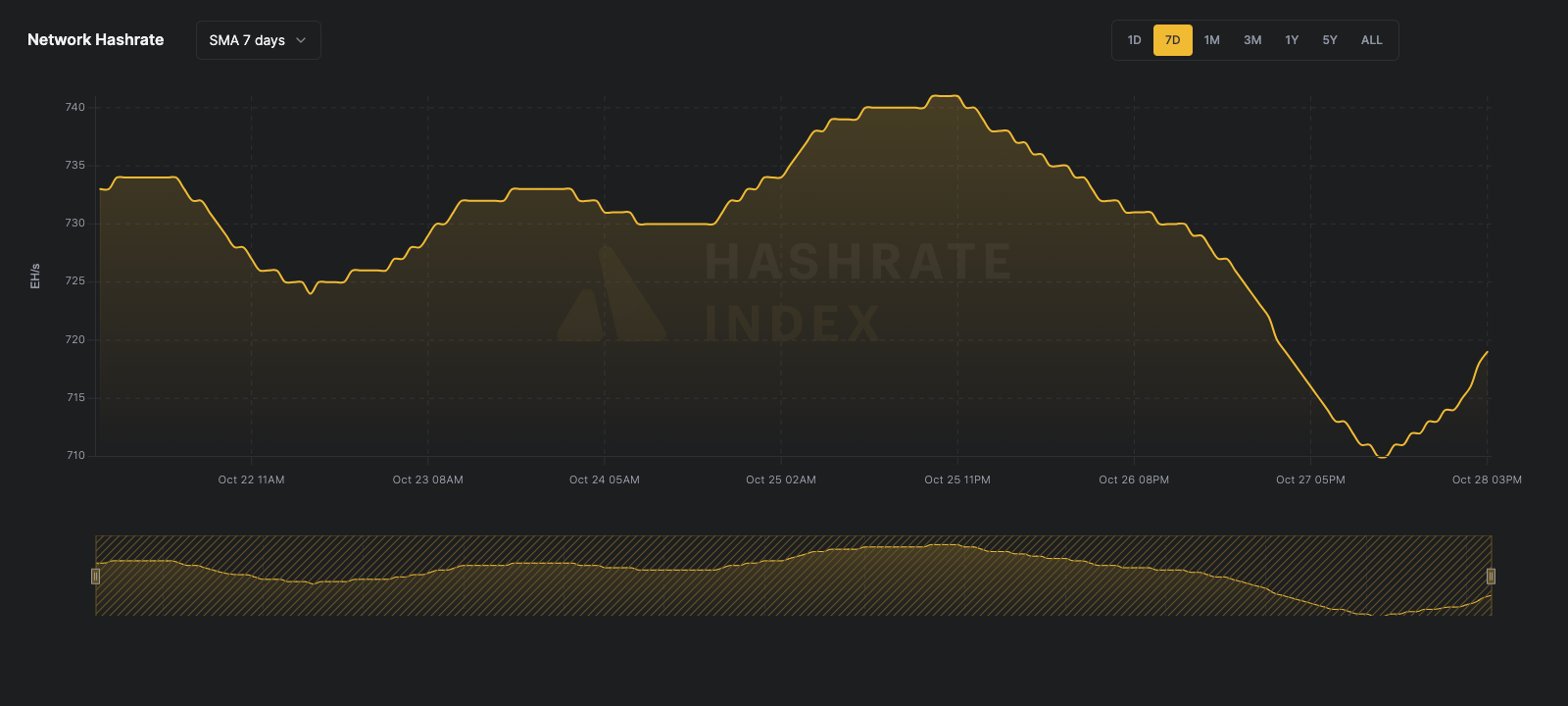Image resolution: width=1568 pixels, height=706 pixels.
Task: Click the 715 y-axis value
Action: click(x=75, y=397)
